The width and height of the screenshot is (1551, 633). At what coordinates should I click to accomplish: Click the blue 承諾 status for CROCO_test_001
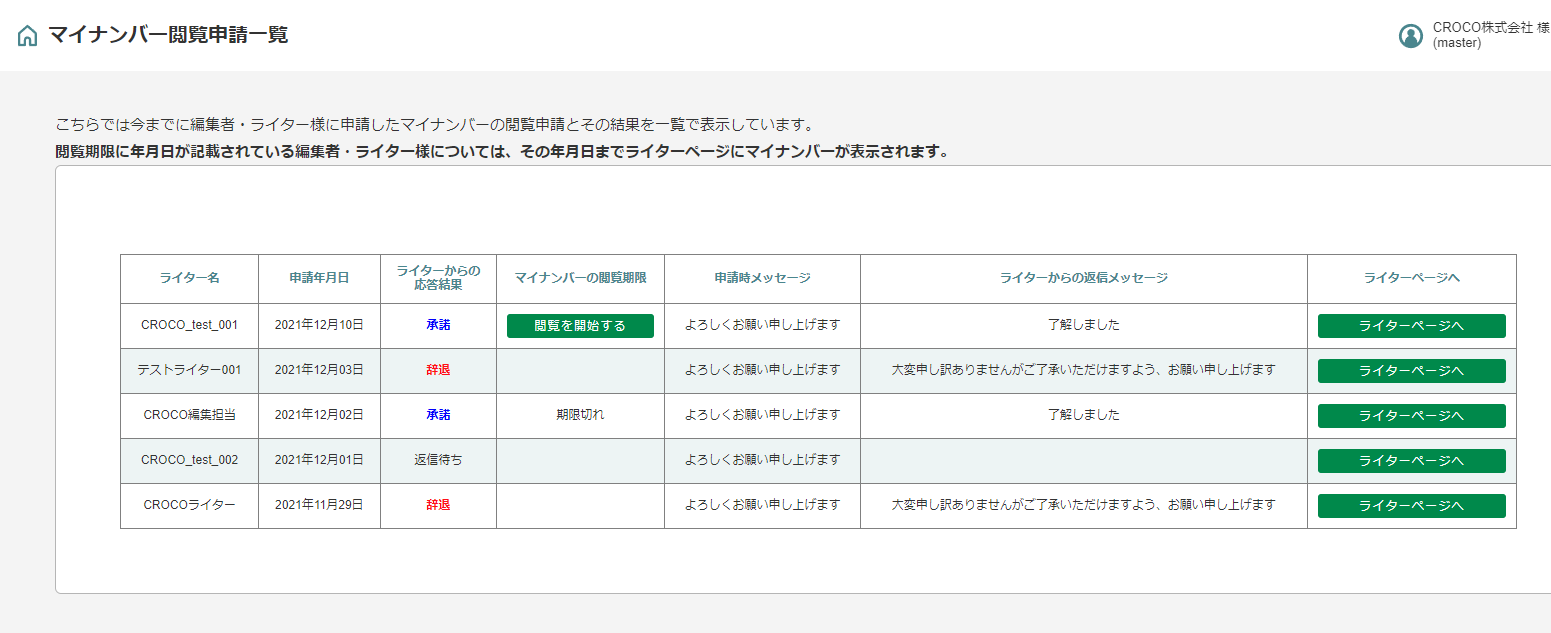tap(438, 325)
